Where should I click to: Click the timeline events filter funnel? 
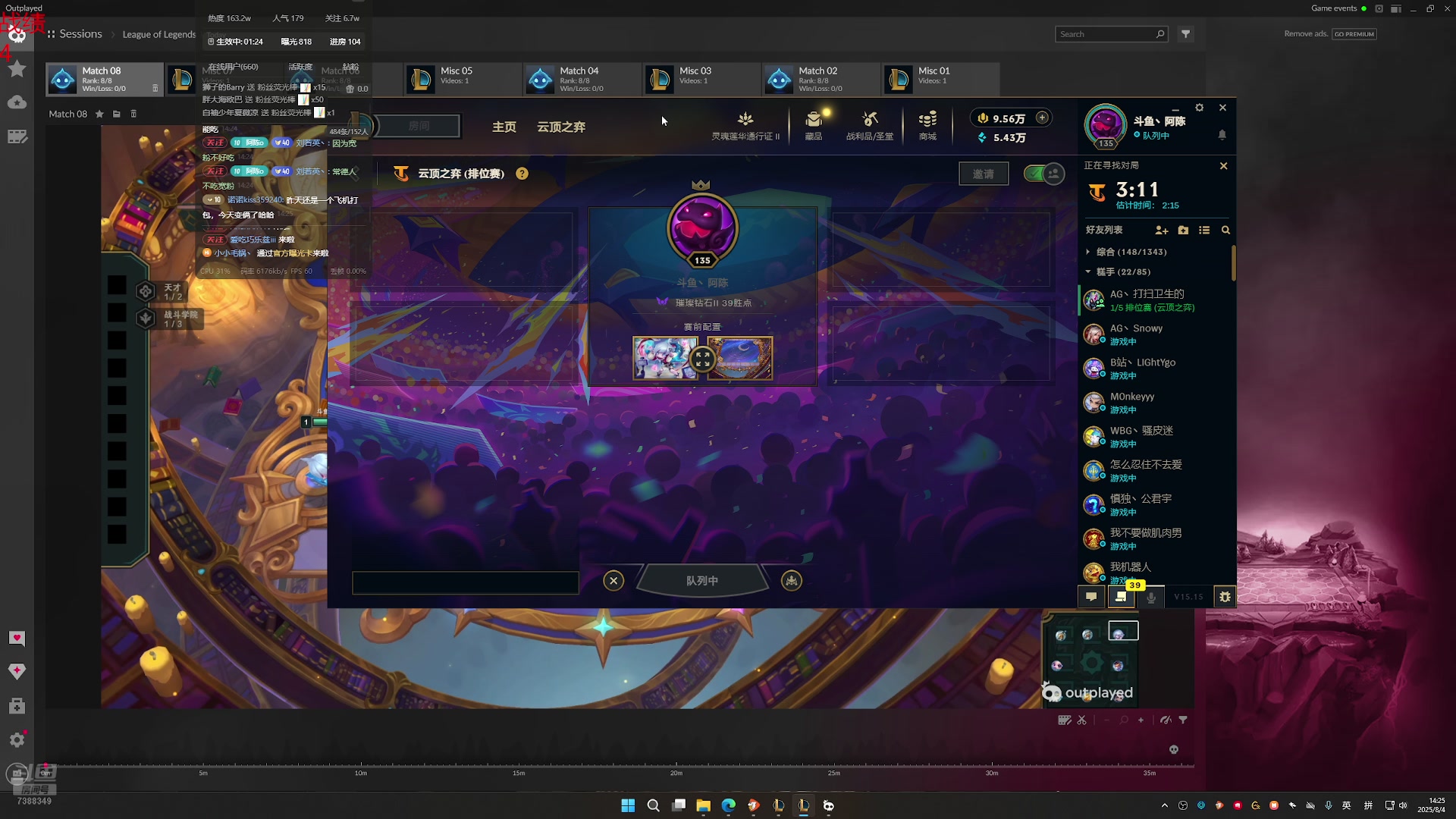click(1183, 720)
